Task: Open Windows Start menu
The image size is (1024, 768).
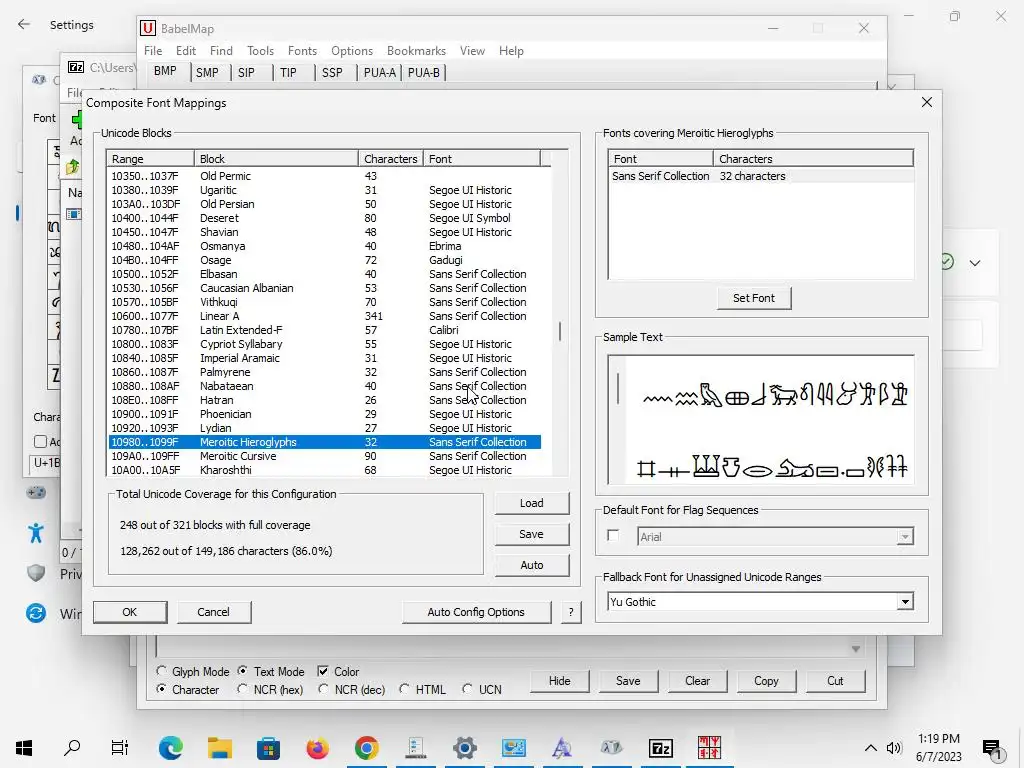Action: (24, 748)
